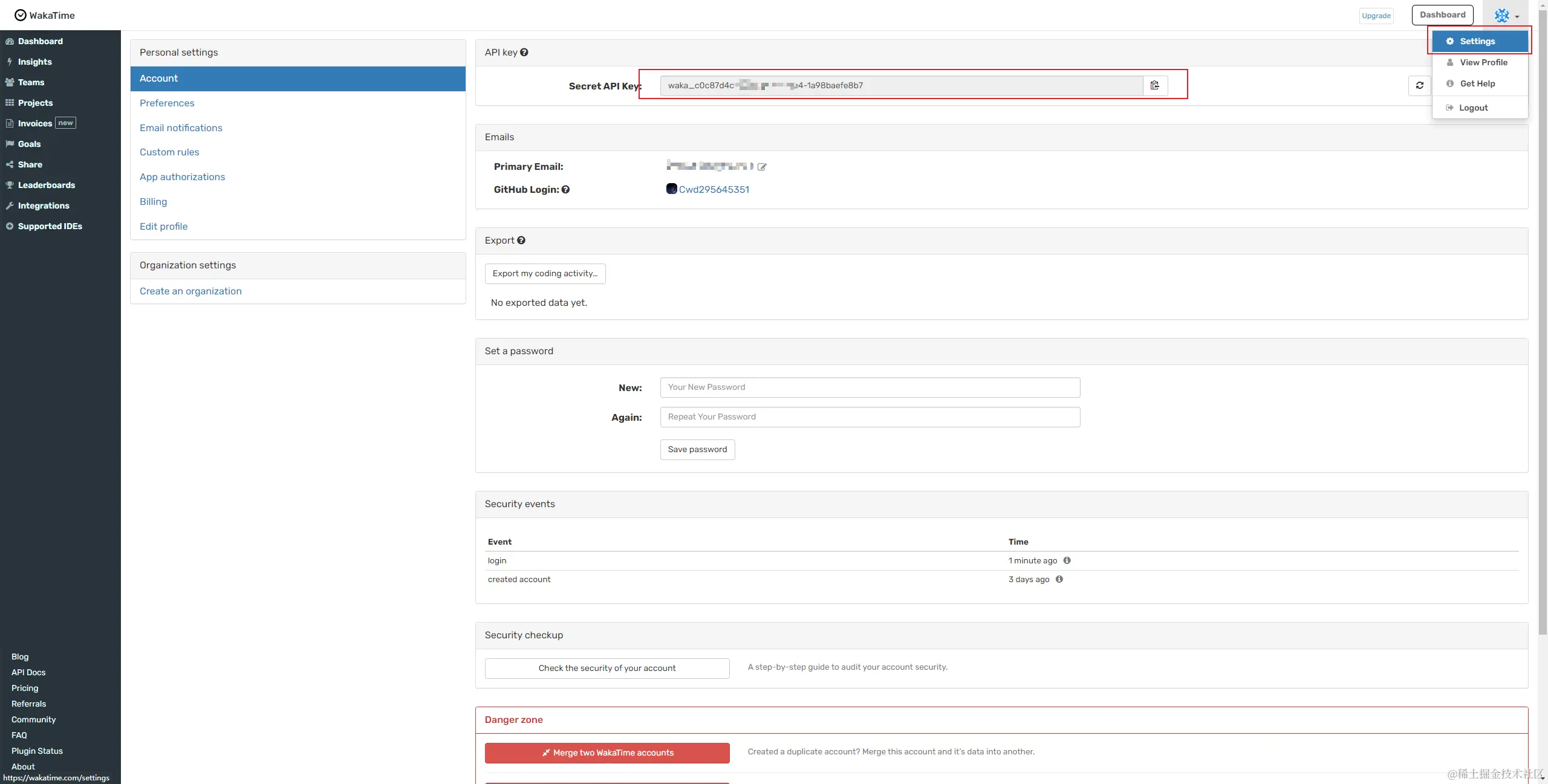Open the Preferences settings section

pyautogui.click(x=167, y=103)
